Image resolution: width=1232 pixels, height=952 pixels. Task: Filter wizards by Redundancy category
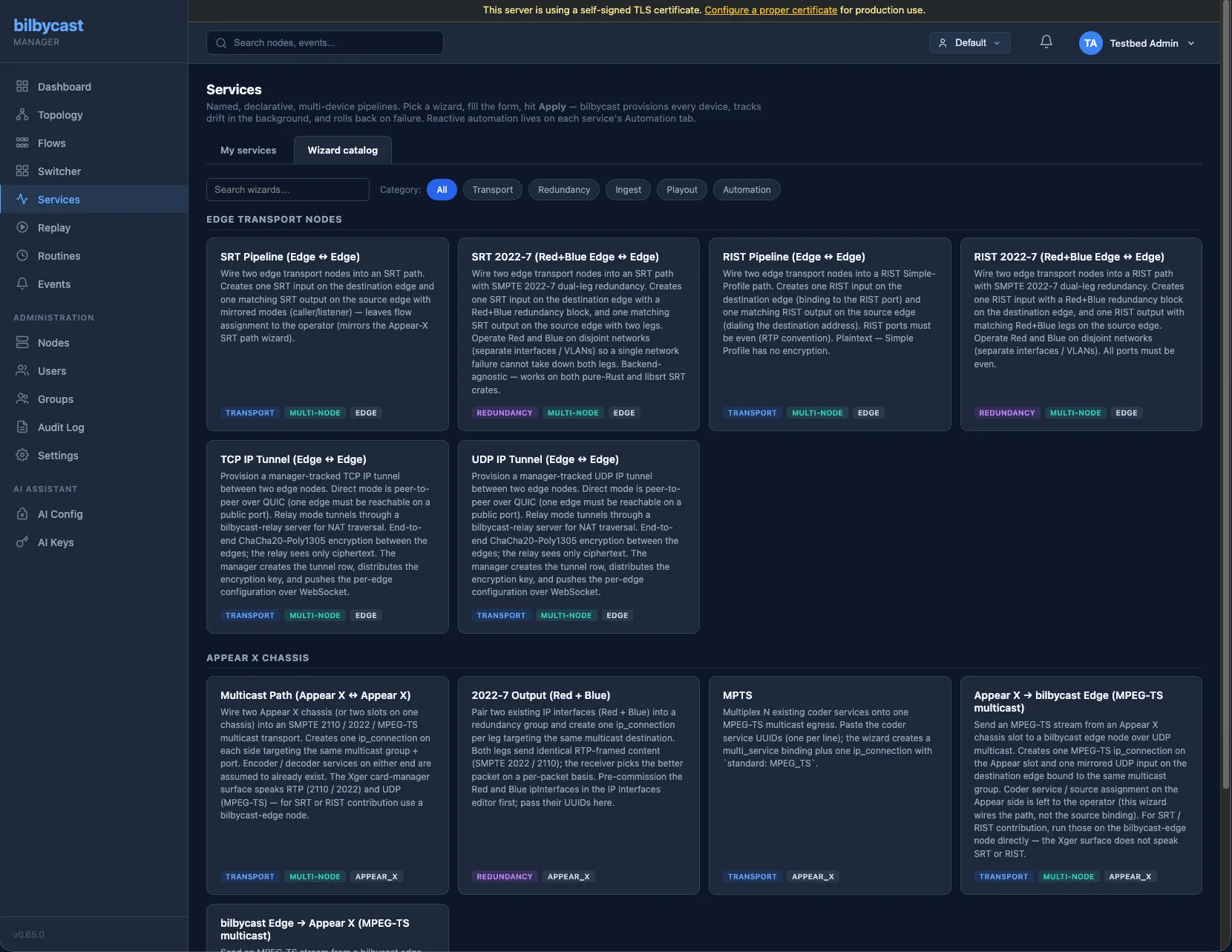564,190
